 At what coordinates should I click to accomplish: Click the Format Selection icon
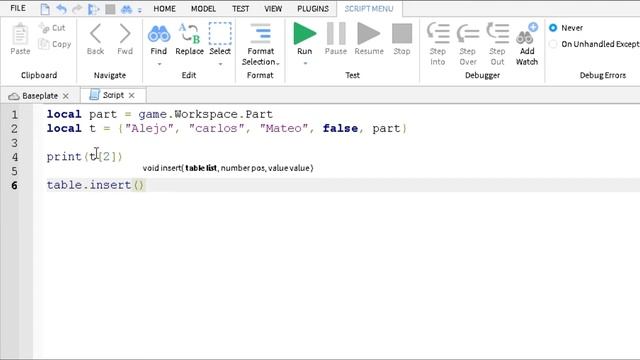pyautogui.click(x=260, y=33)
